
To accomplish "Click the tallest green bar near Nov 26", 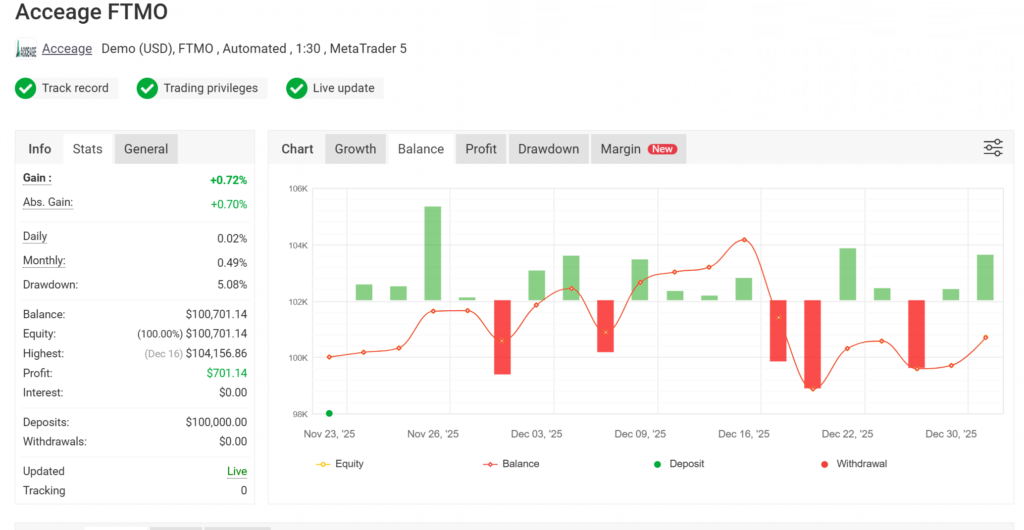I will click(x=432, y=252).
